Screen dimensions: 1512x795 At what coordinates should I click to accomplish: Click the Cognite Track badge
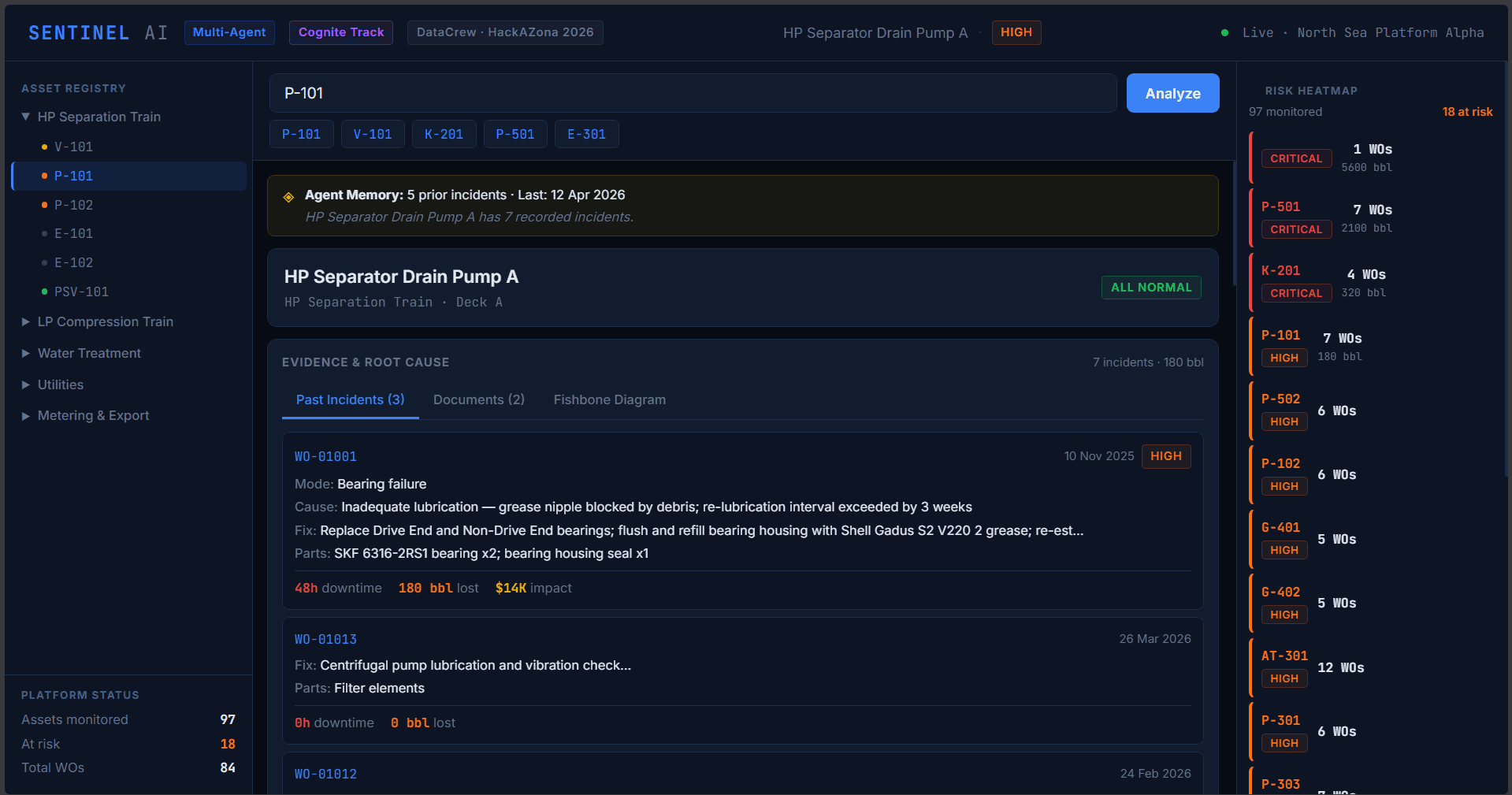point(341,32)
